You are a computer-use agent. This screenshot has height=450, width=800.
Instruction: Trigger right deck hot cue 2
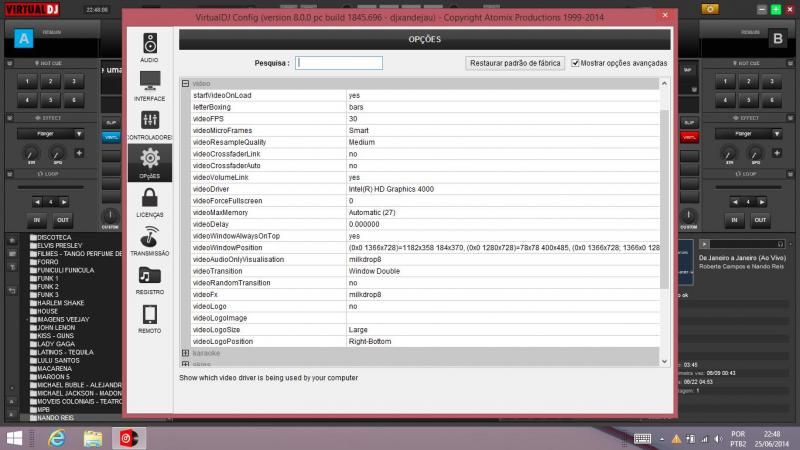[748, 81]
